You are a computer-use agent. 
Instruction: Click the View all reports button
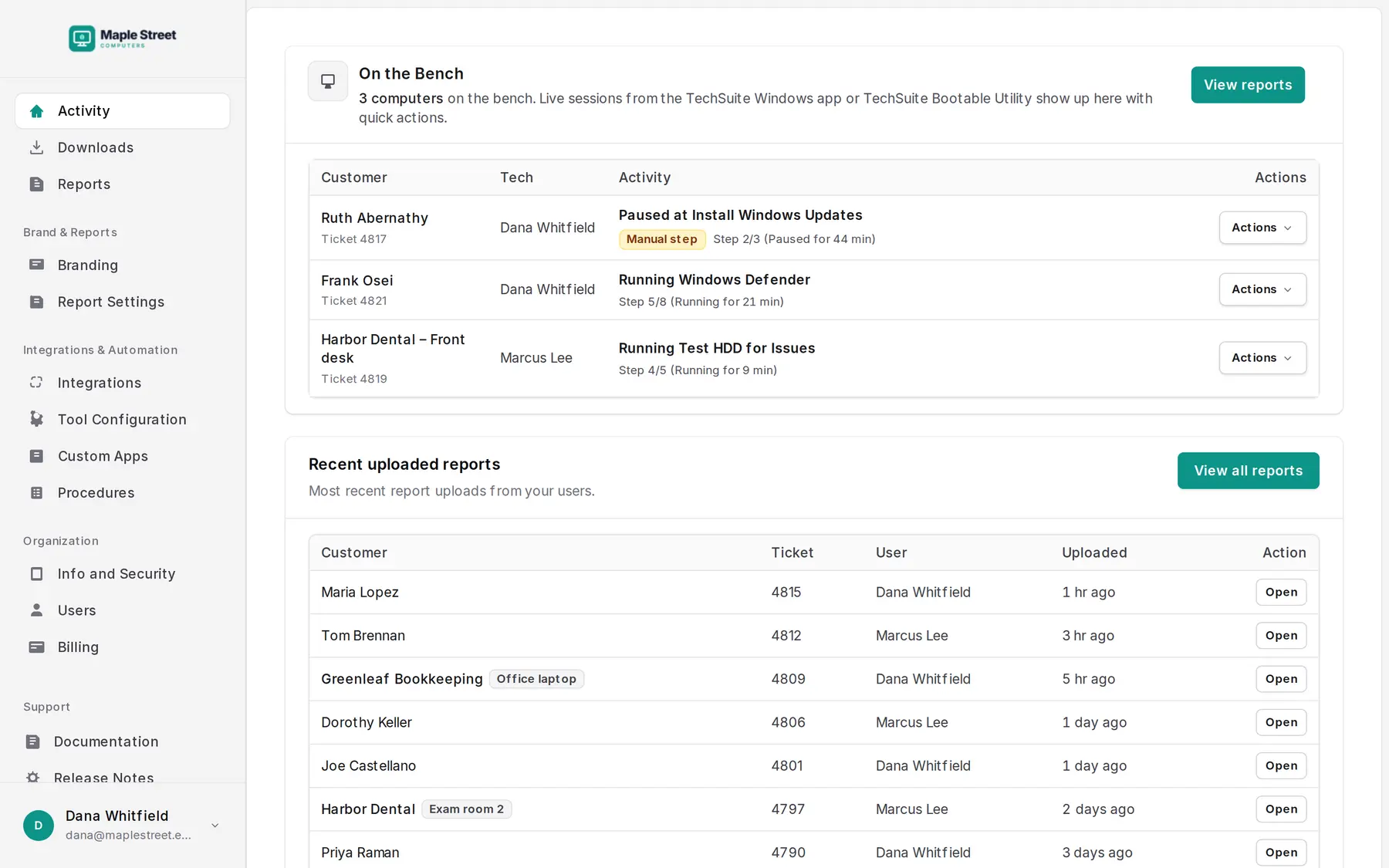click(x=1248, y=471)
